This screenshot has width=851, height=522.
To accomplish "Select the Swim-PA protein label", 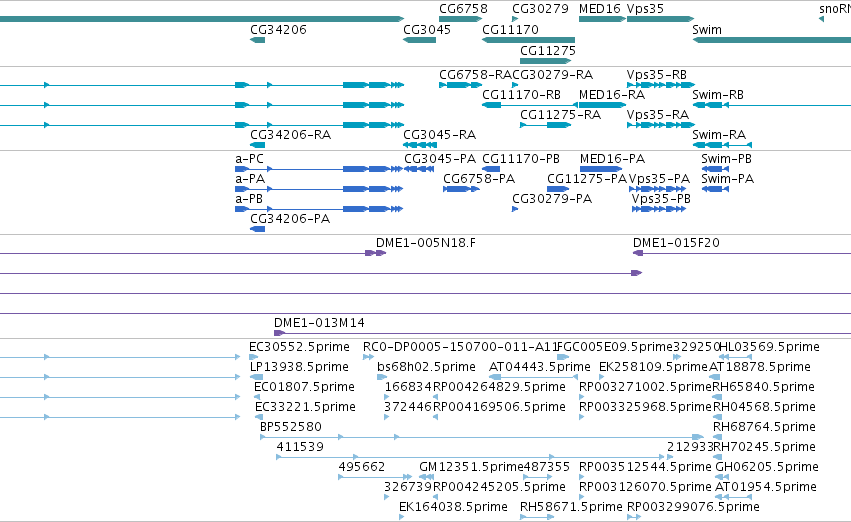I will coord(727,179).
